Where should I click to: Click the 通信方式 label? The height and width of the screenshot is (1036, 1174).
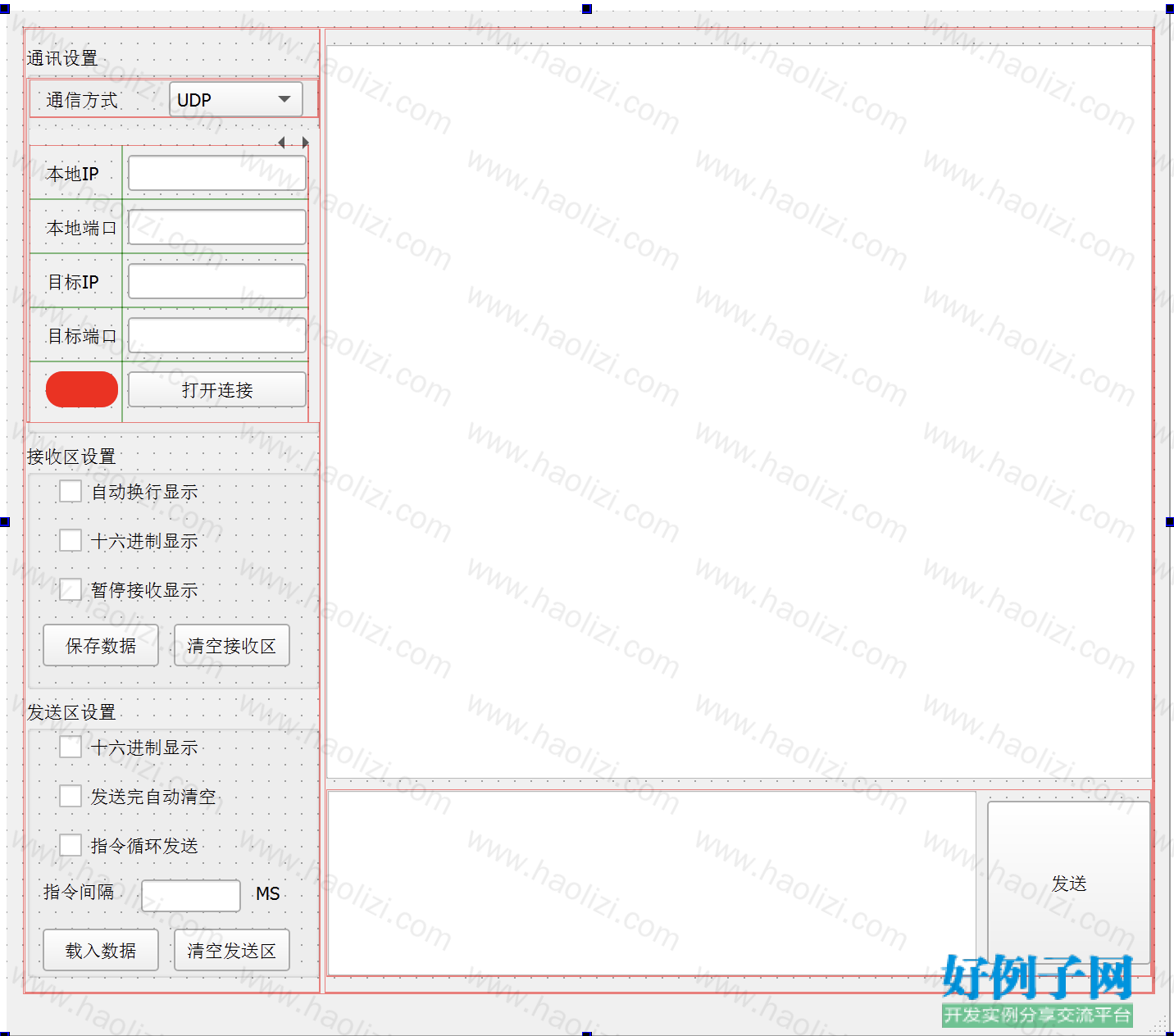[x=82, y=100]
